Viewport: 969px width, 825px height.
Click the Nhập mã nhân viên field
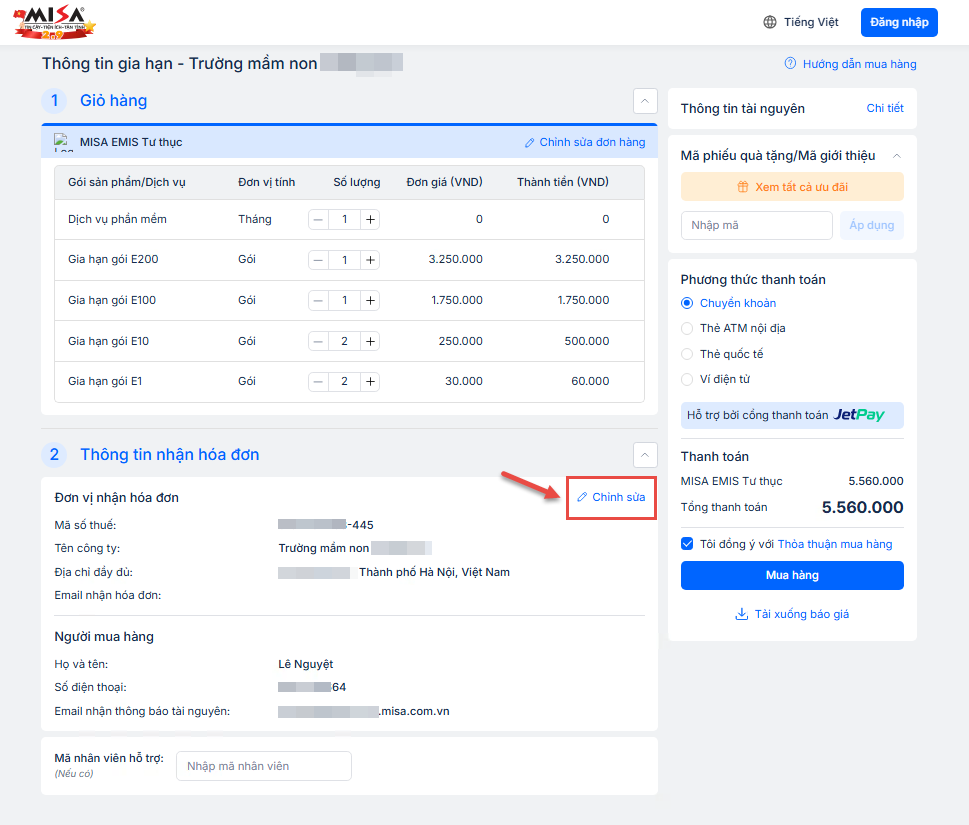(264, 766)
